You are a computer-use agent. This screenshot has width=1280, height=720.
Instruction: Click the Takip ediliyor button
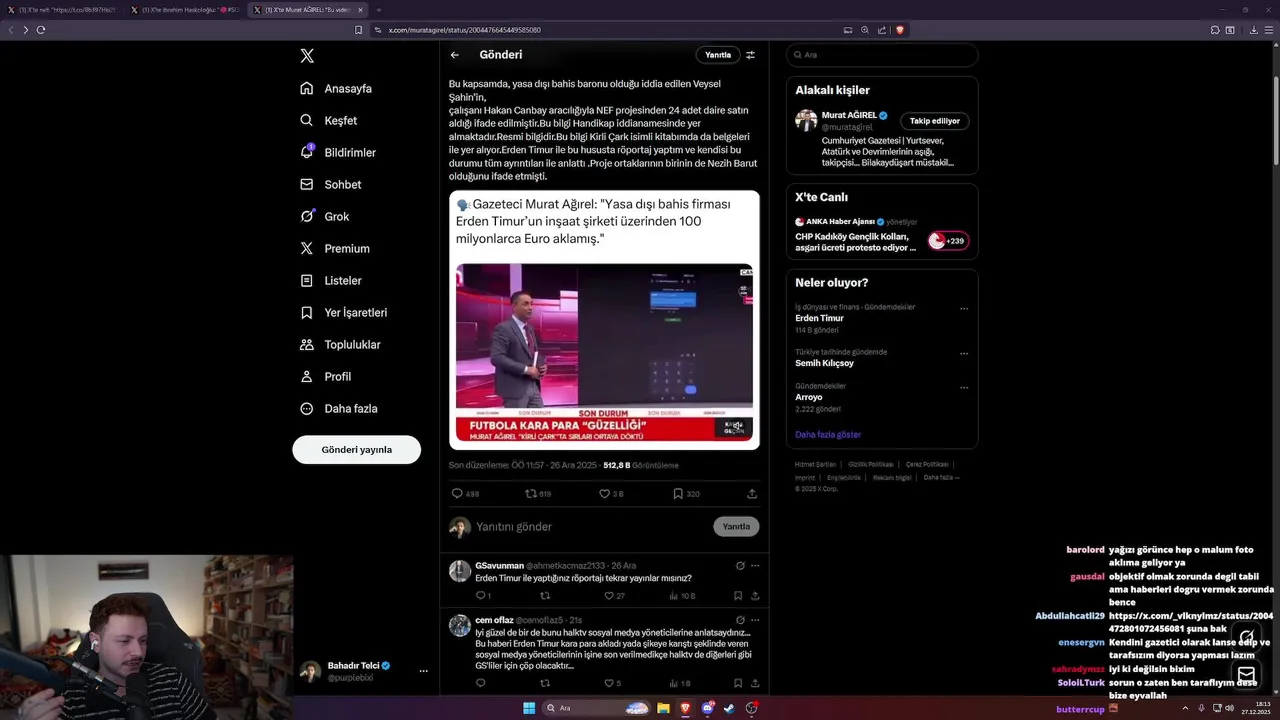point(934,121)
